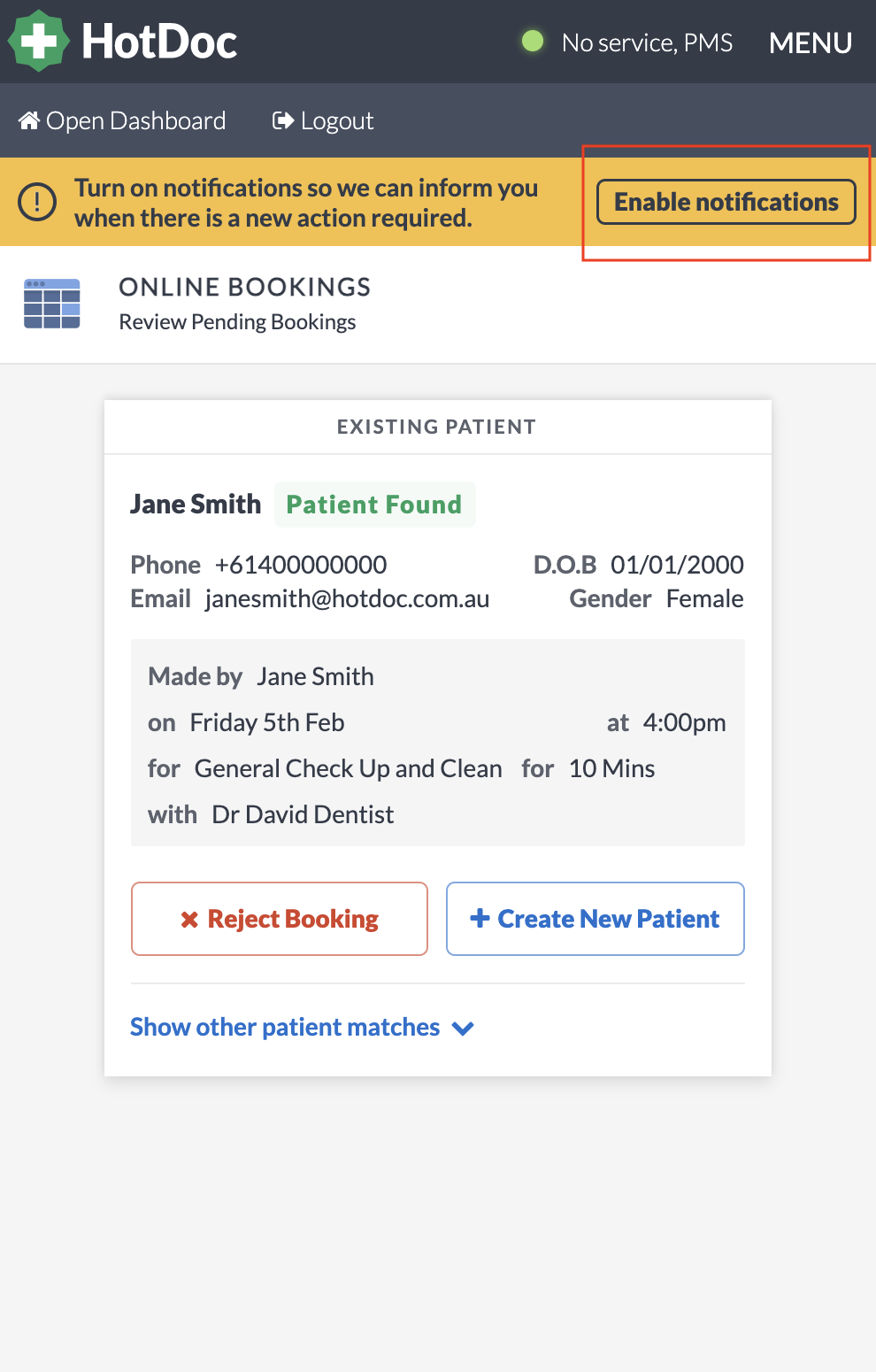Viewport: 876px width, 1372px height.
Task: Click the Patient Found green badge
Action: click(x=374, y=505)
